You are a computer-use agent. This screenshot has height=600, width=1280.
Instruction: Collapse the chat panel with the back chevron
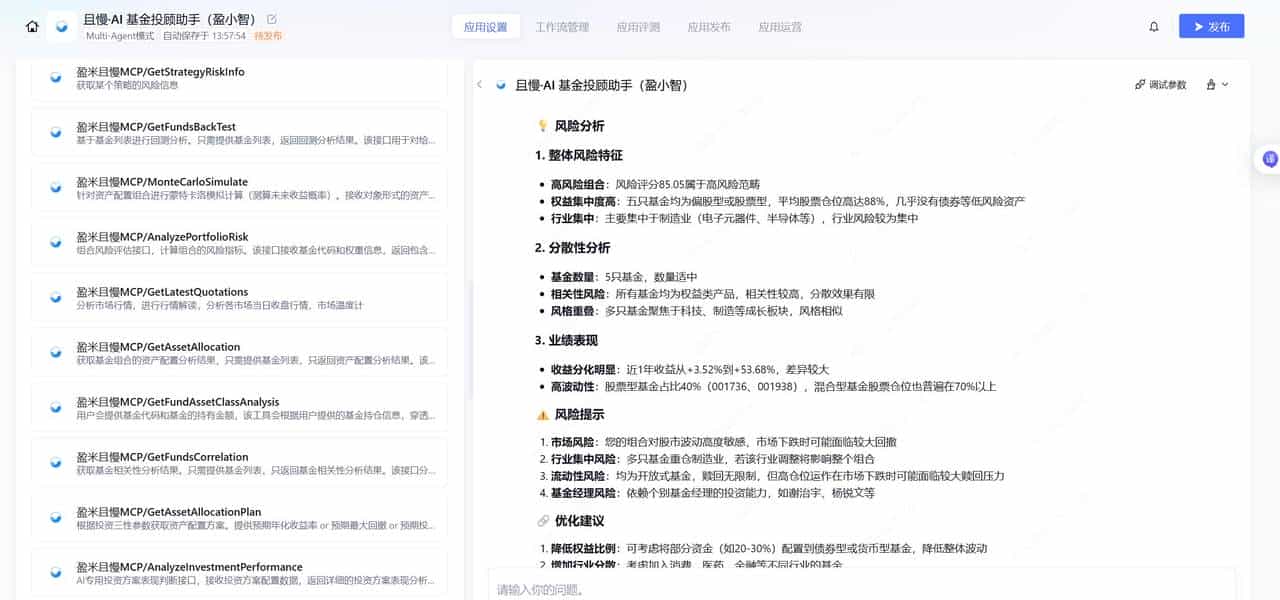coord(479,85)
